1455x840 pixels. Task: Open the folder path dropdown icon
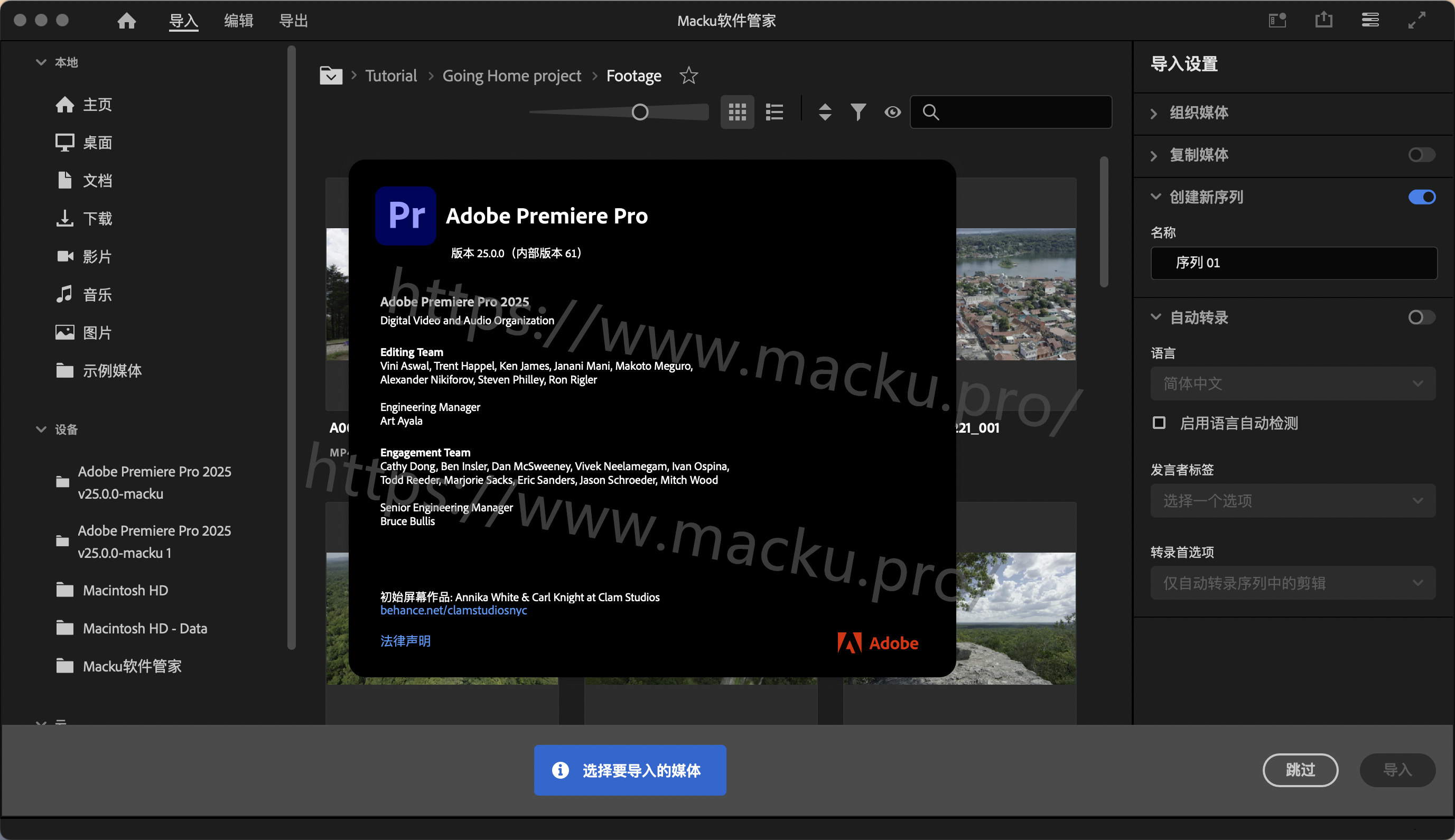331,76
